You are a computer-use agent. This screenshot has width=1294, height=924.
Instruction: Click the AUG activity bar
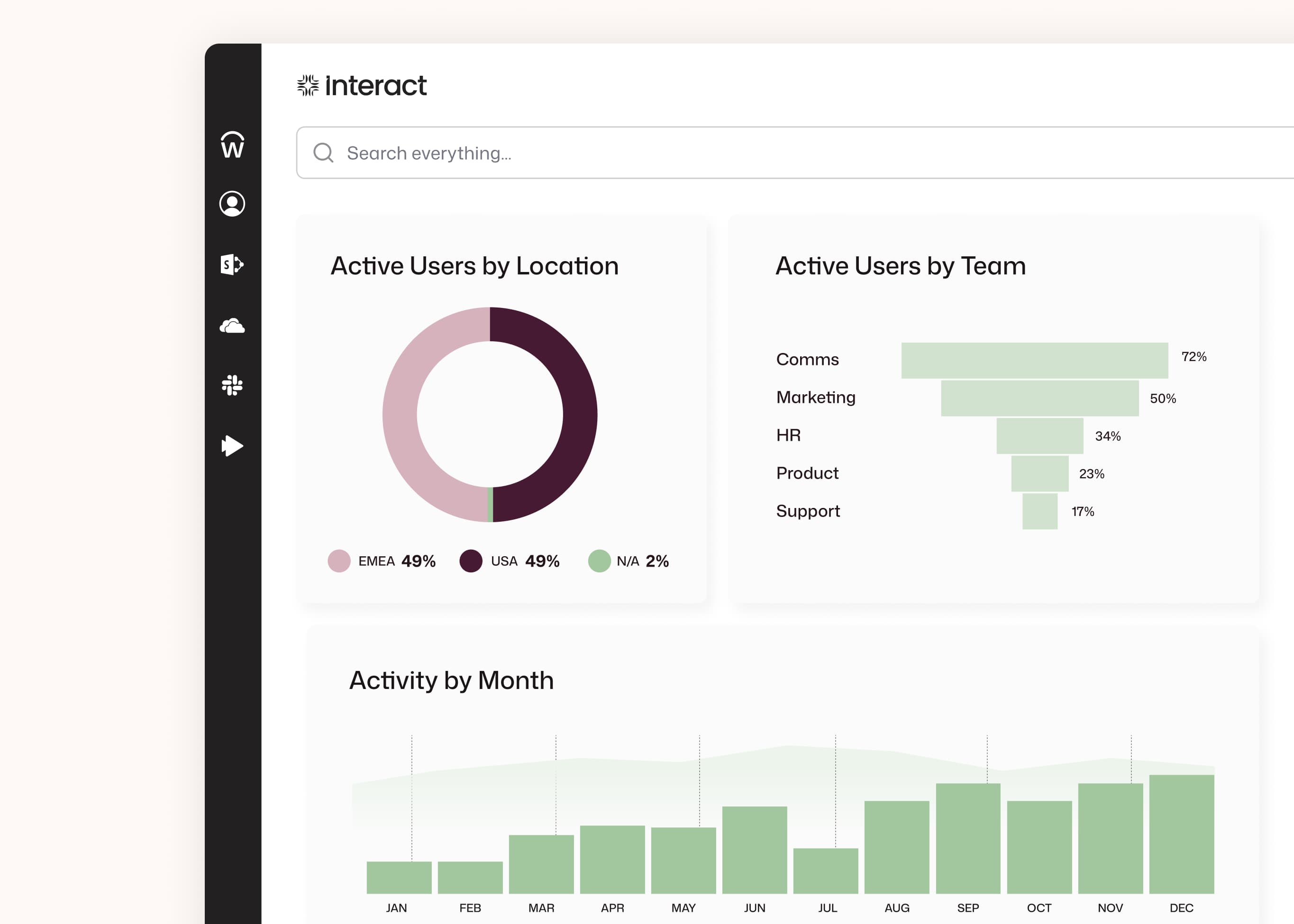click(x=897, y=847)
